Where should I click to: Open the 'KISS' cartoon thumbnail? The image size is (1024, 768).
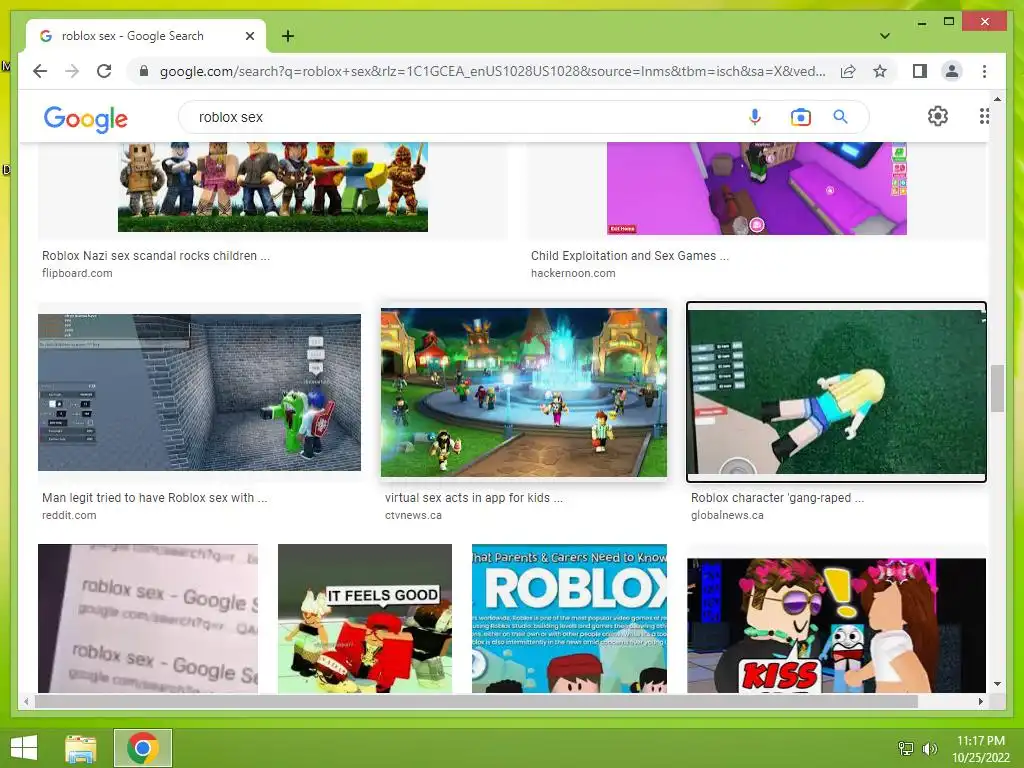836,625
